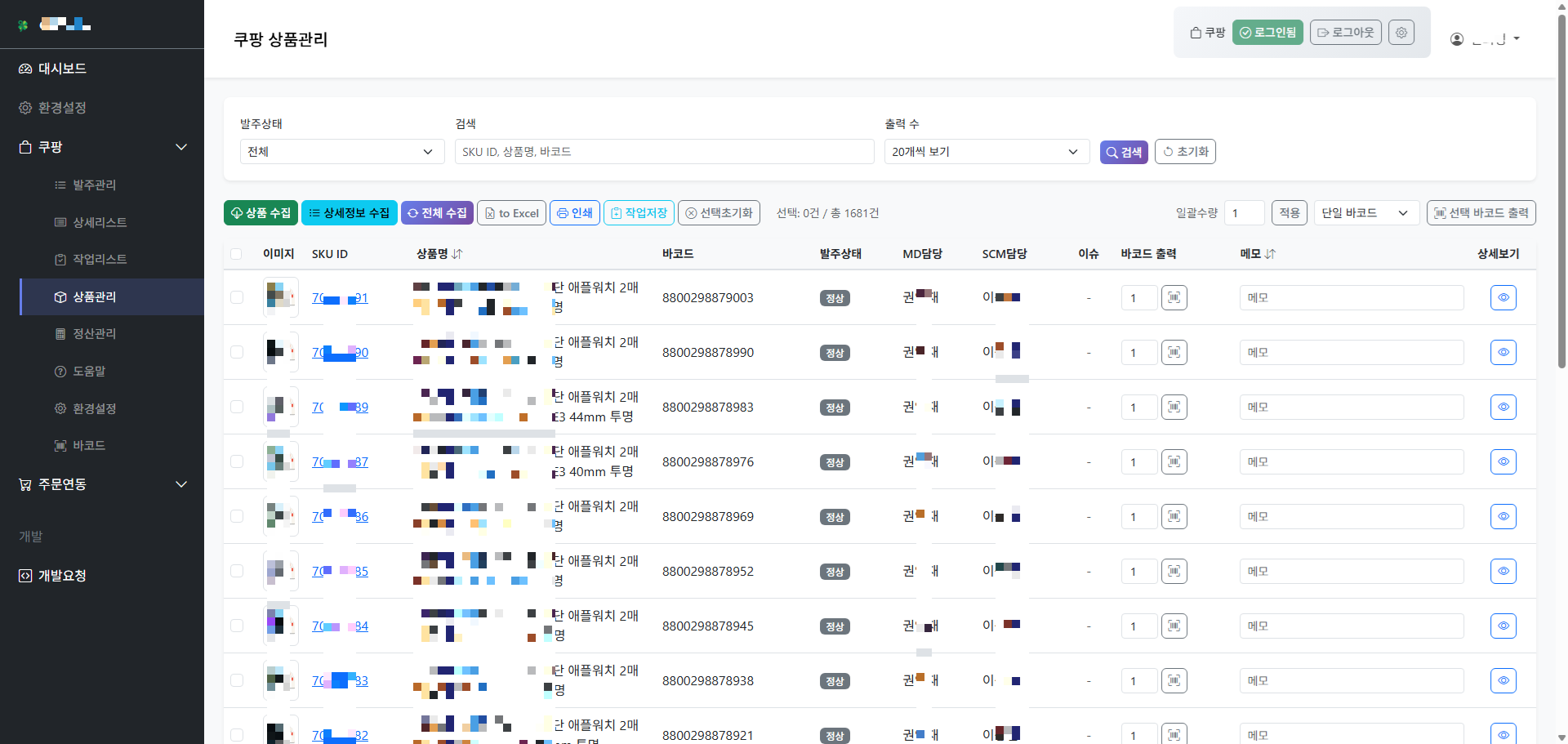Image resolution: width=1568 pixels, height=744 pixels.
Task: Click the 쿠팡 bag icon in header
Action: 1196,33
